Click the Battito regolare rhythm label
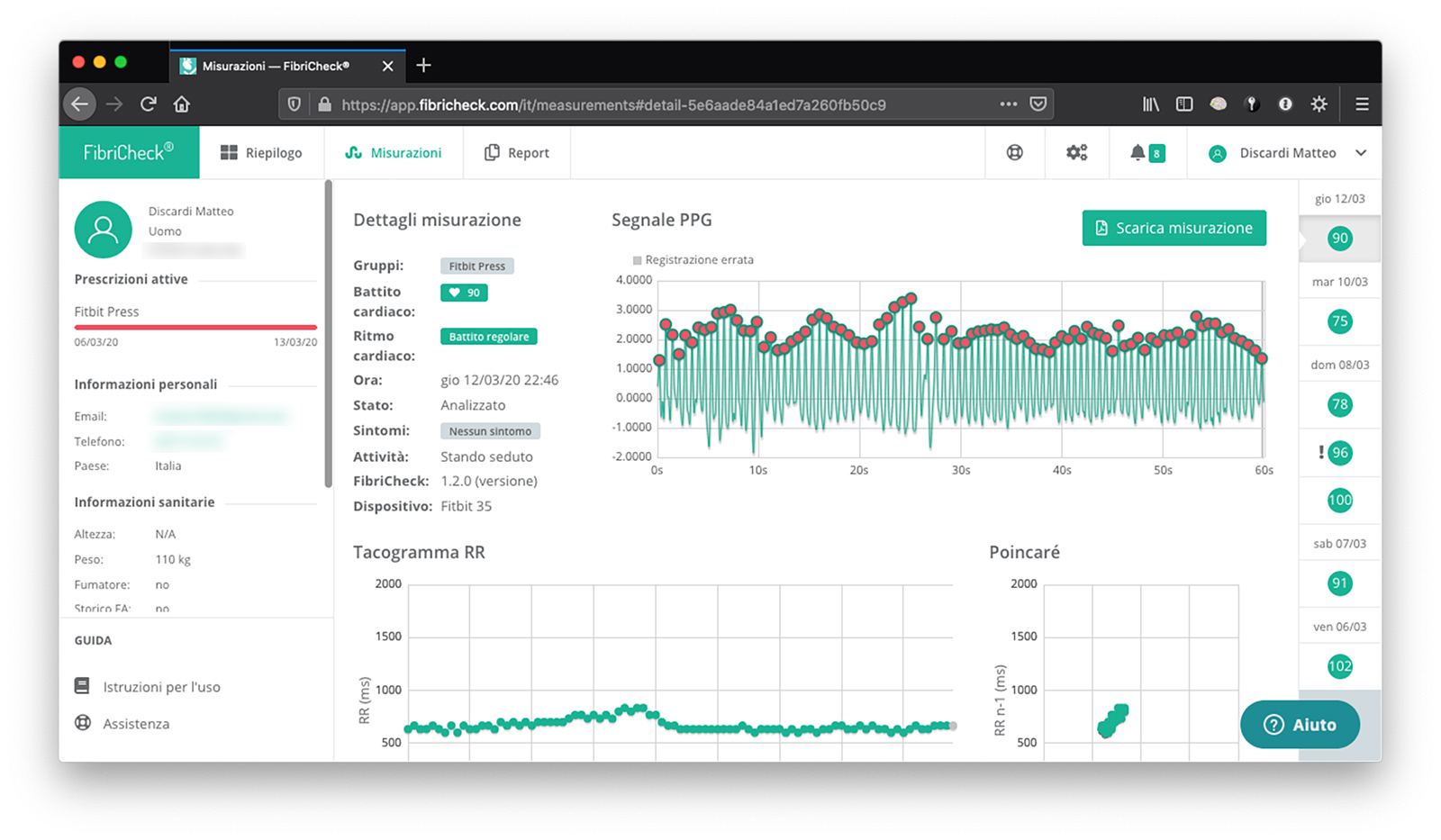1441x840 pixels. click(488, 337)
